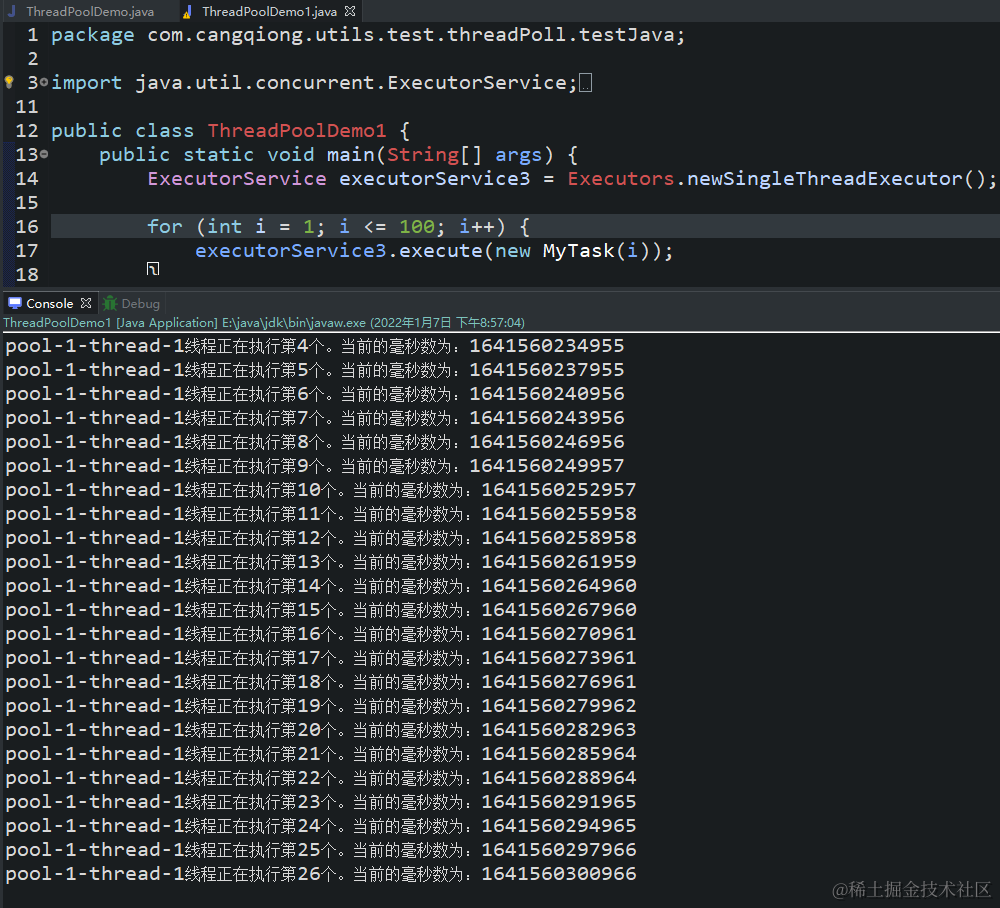Click console output line for task 第11个
The height and width of the screenshot is (908, 1000).
(x=321, y=515)
